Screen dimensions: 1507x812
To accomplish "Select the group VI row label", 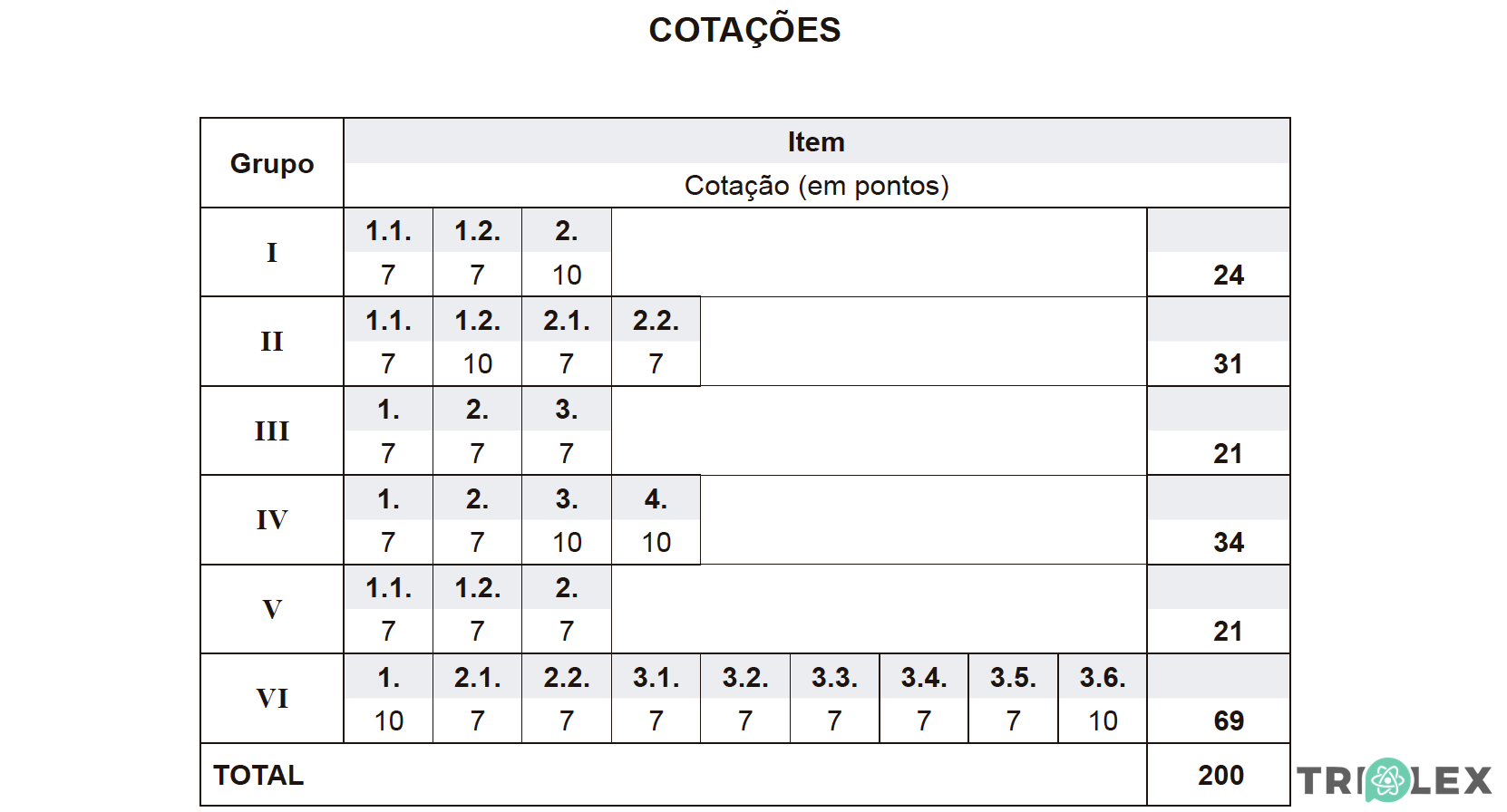I will click(272, 699).
